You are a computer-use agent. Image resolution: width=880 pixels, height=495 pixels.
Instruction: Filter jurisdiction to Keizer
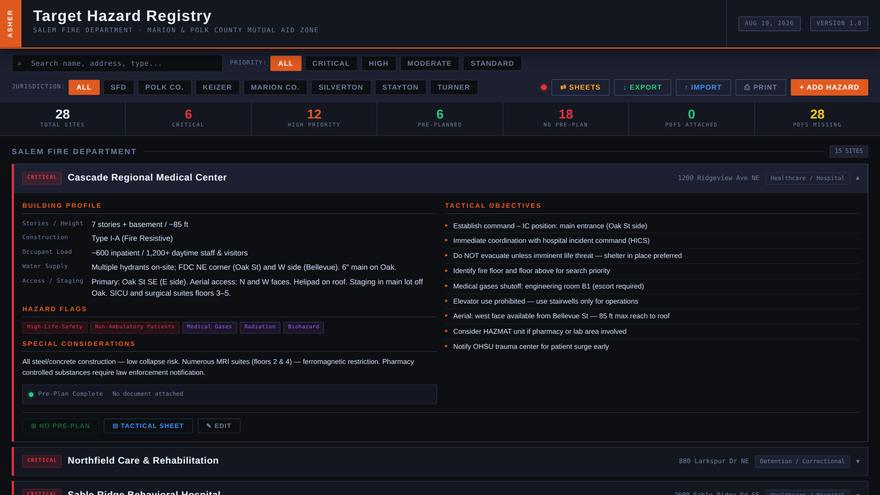[217, 88]
